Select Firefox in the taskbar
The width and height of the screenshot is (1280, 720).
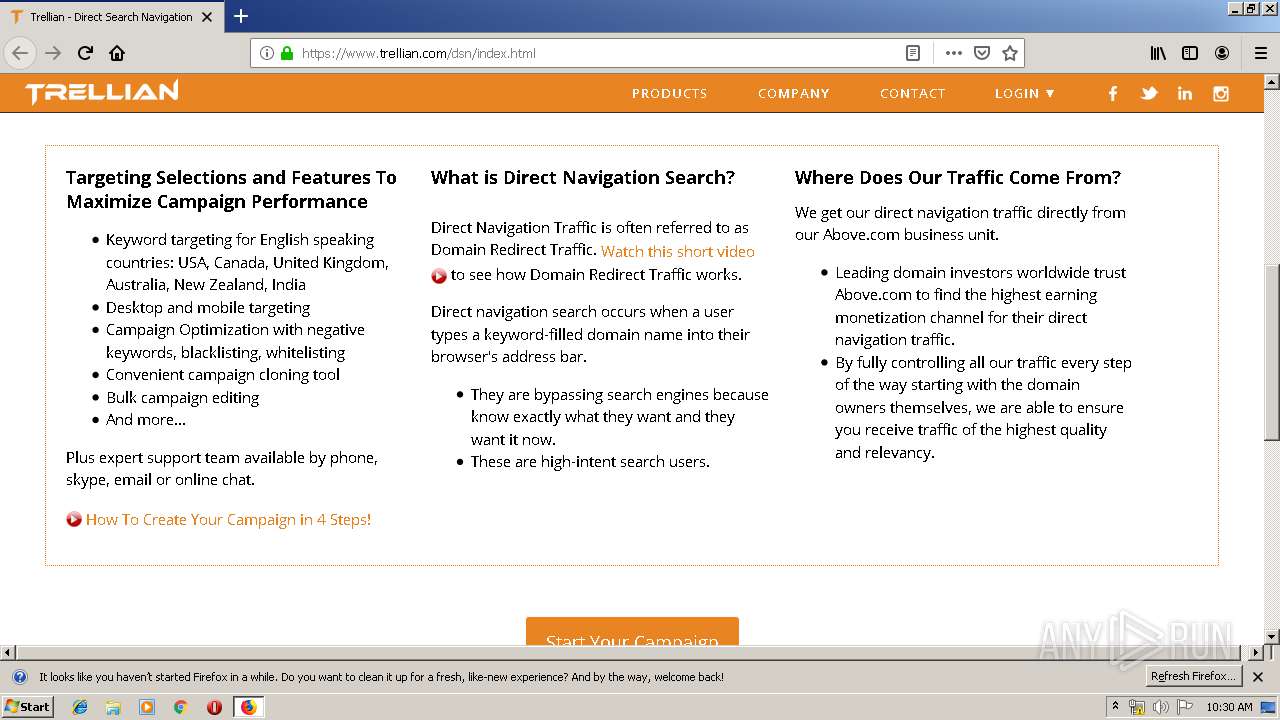(248, 707)
